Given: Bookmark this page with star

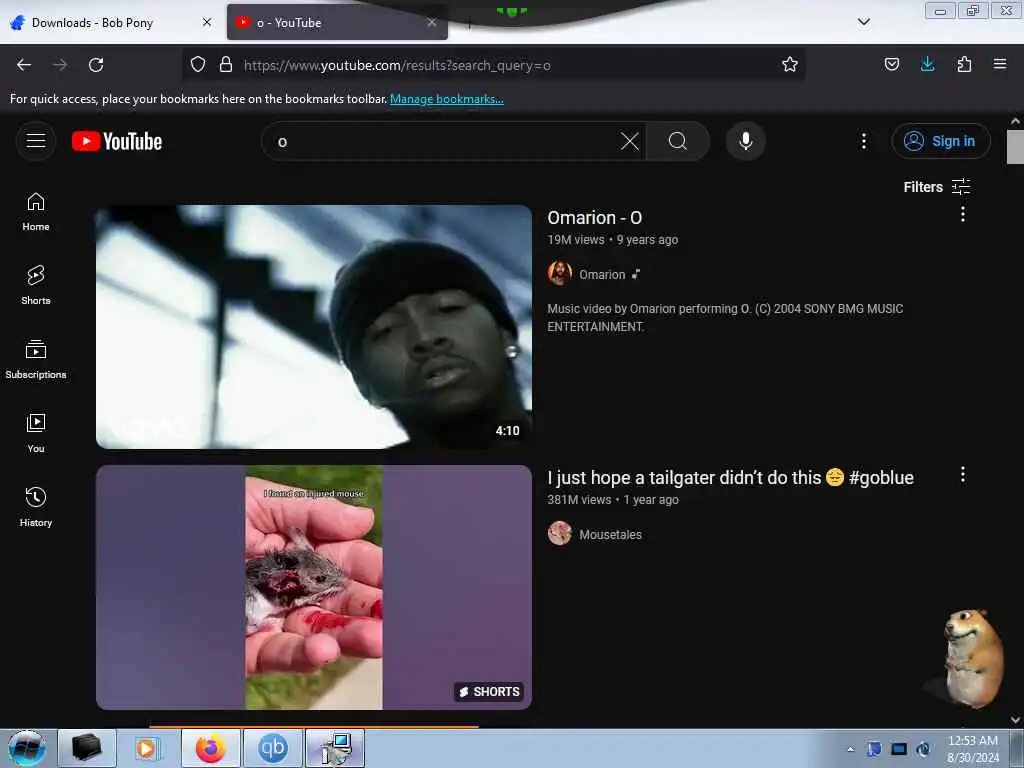Looking at the screenshot, I should 790,65.
